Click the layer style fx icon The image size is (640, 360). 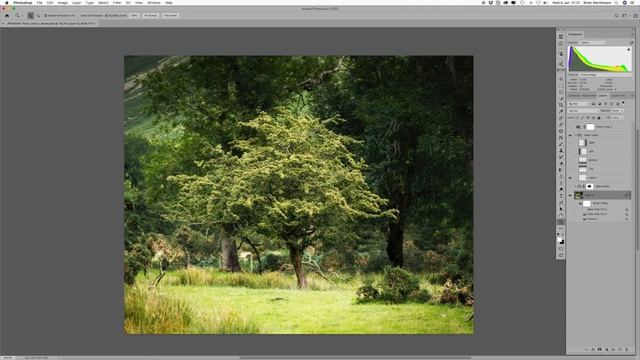click(x=593, y=349)
